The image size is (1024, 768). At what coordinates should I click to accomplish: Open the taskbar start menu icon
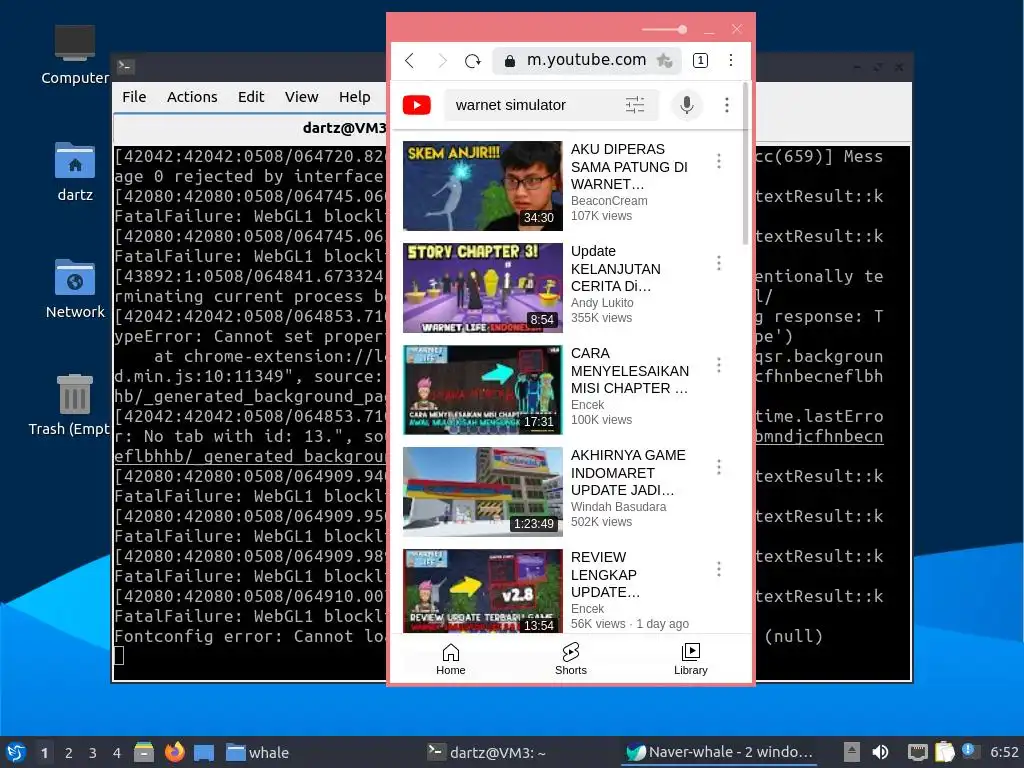tap(16, 752)
